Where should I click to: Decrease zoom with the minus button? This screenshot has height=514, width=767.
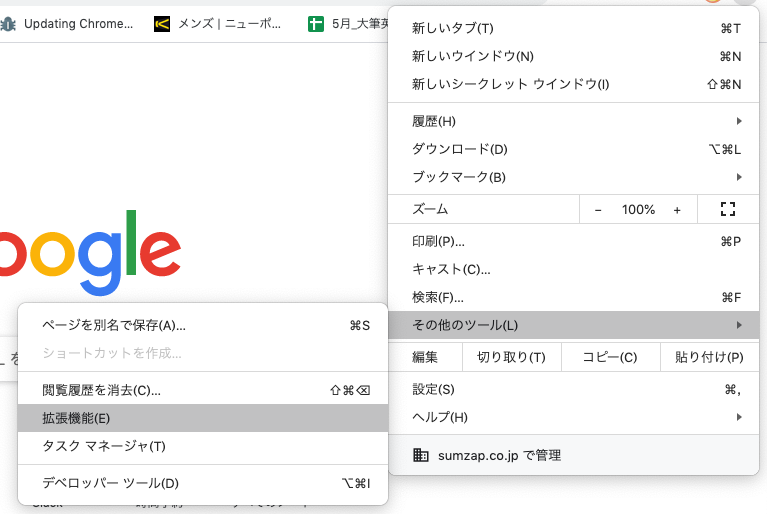pyautogui.click(x=598, y=210)
